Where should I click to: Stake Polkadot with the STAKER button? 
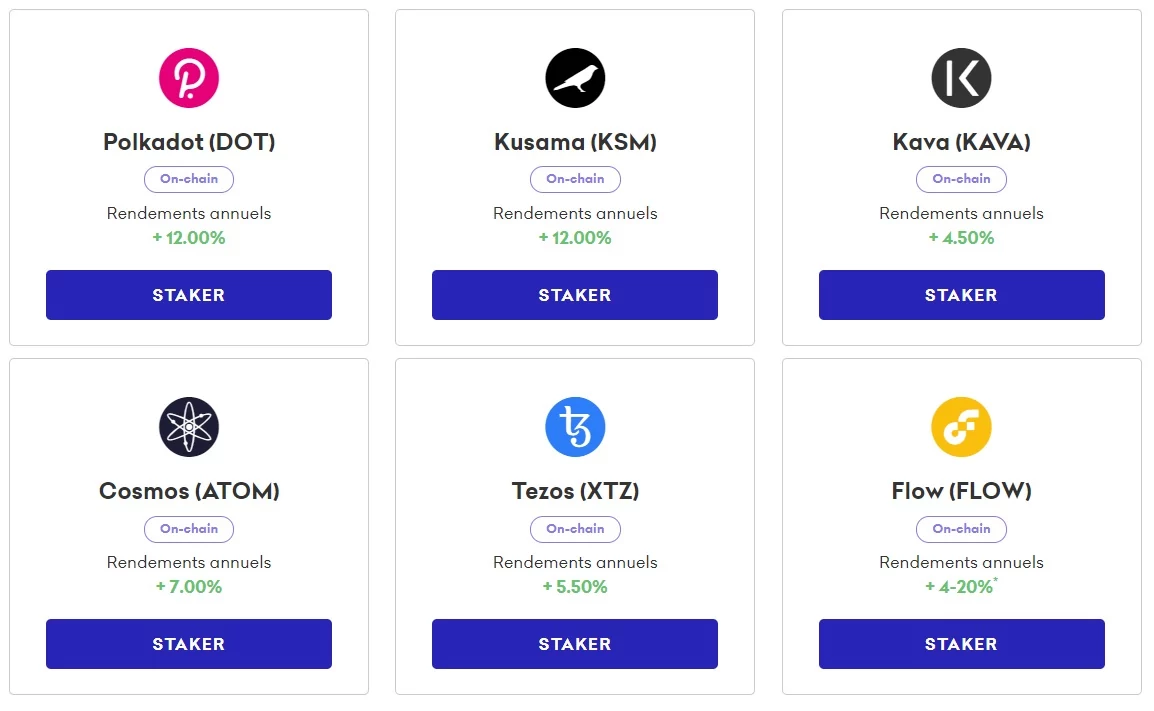(x=189, y=295)
